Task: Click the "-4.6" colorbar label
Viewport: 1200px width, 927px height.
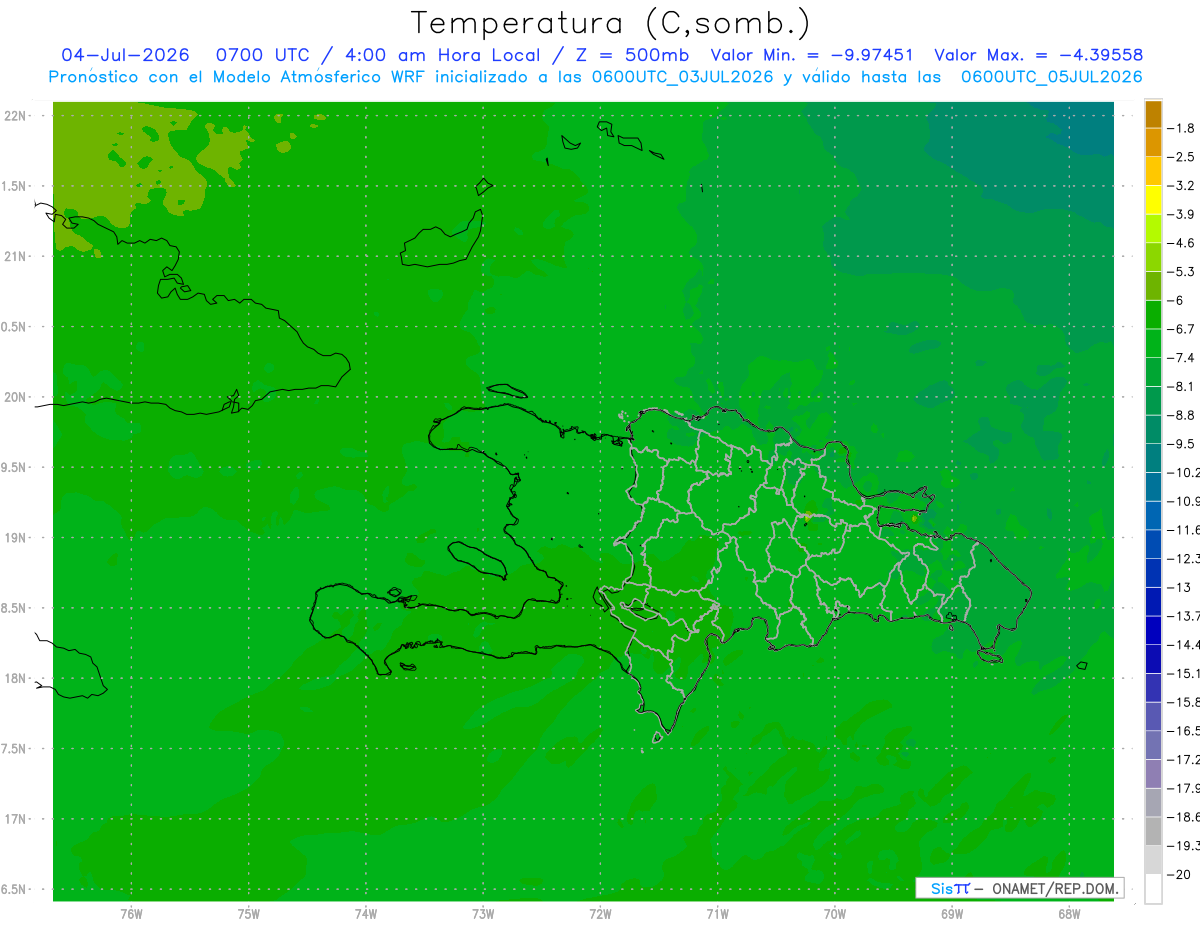Action: [x=1181, y=243]
